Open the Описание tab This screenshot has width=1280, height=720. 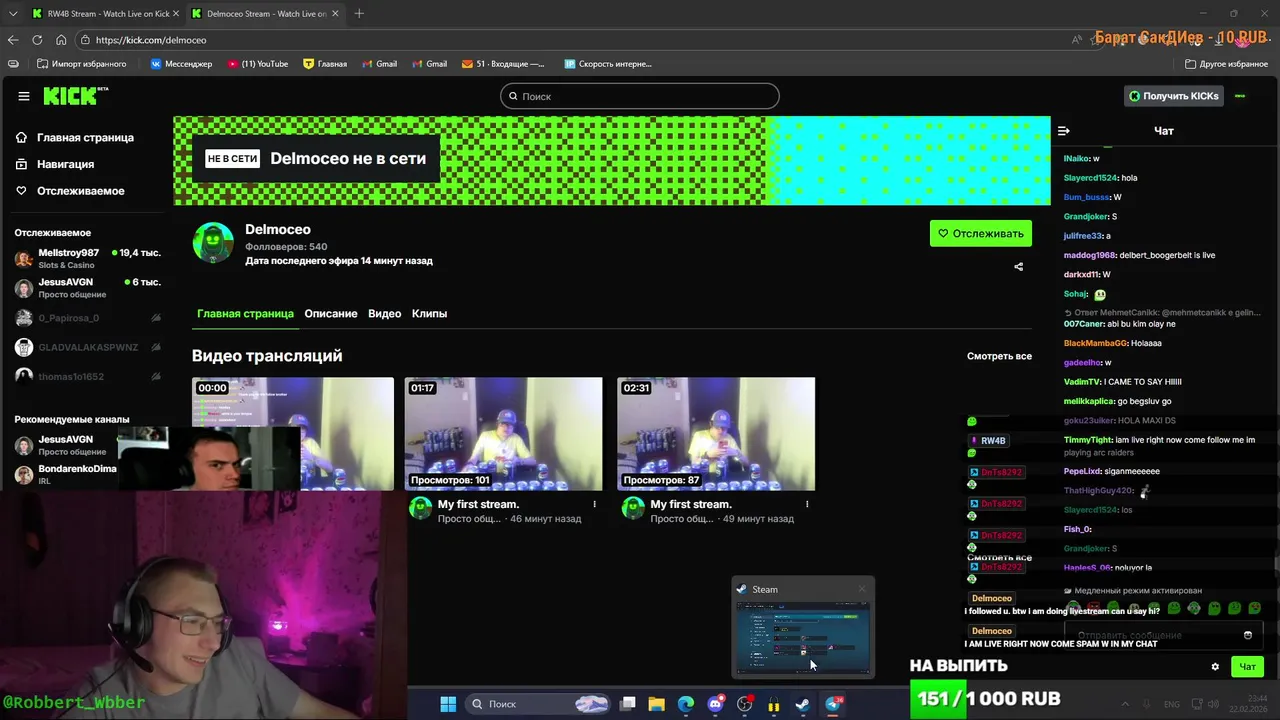(x=331, y=313)
